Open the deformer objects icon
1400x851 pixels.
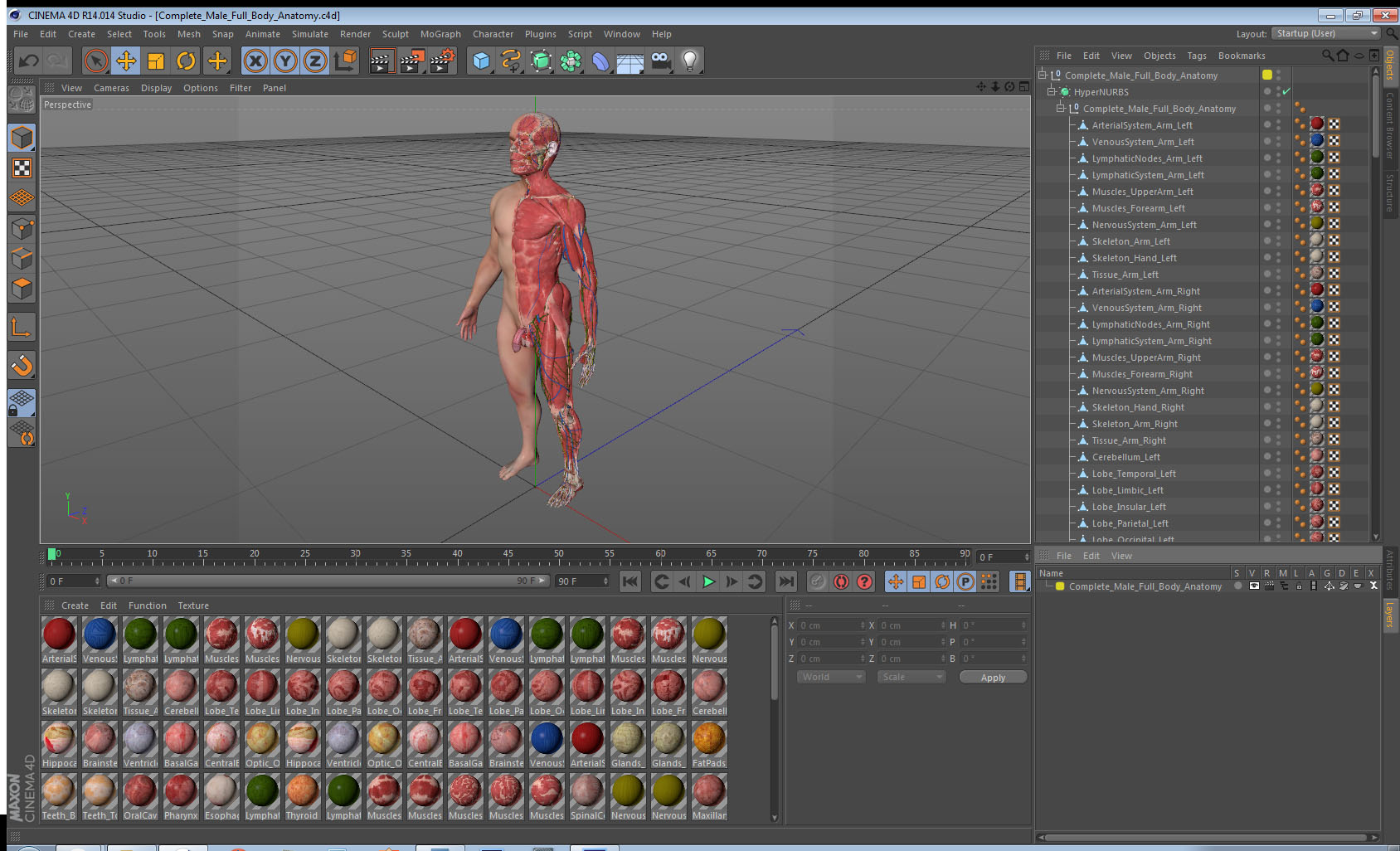click(600, 61)
